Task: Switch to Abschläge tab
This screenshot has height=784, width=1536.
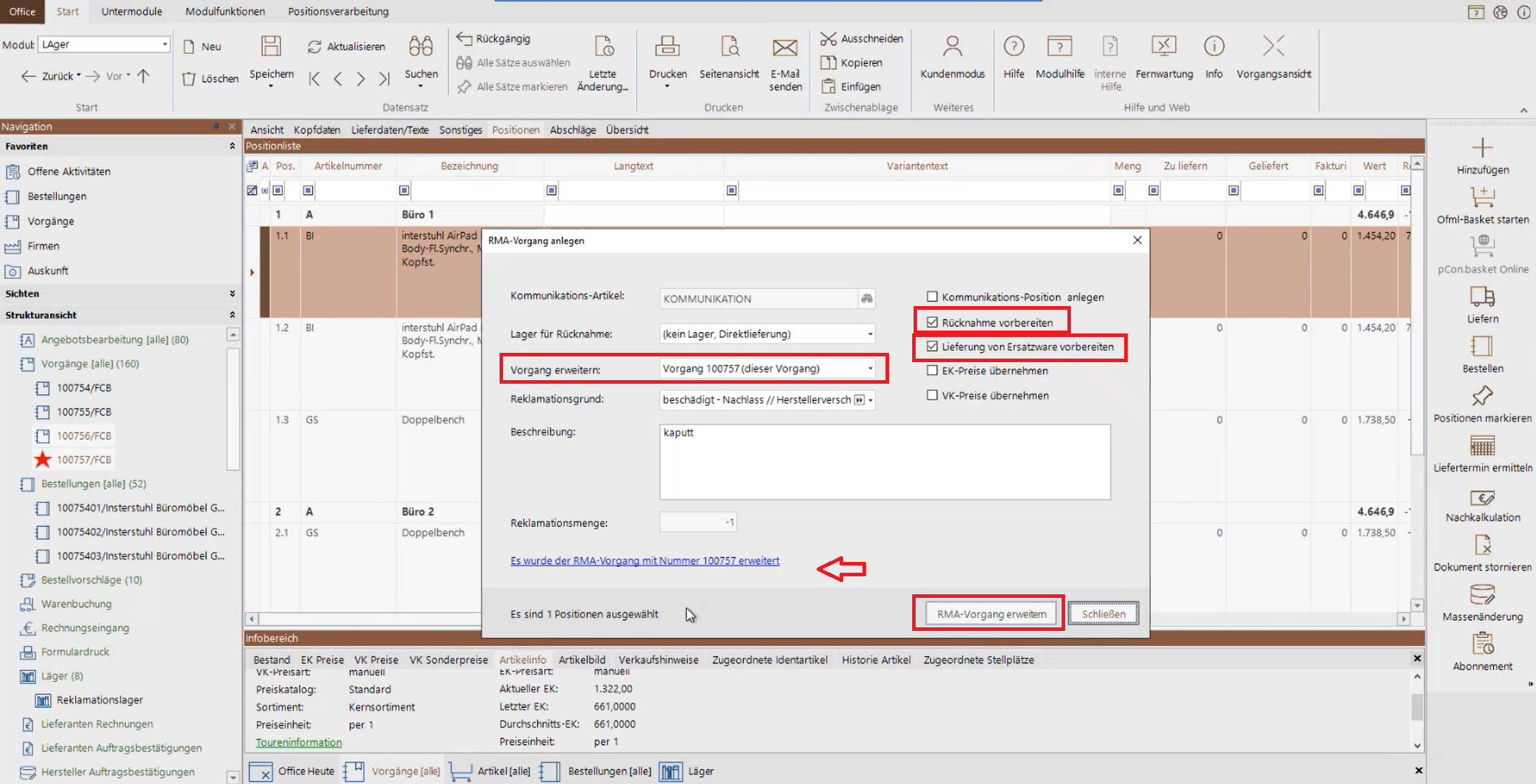Action: (572, 130)
